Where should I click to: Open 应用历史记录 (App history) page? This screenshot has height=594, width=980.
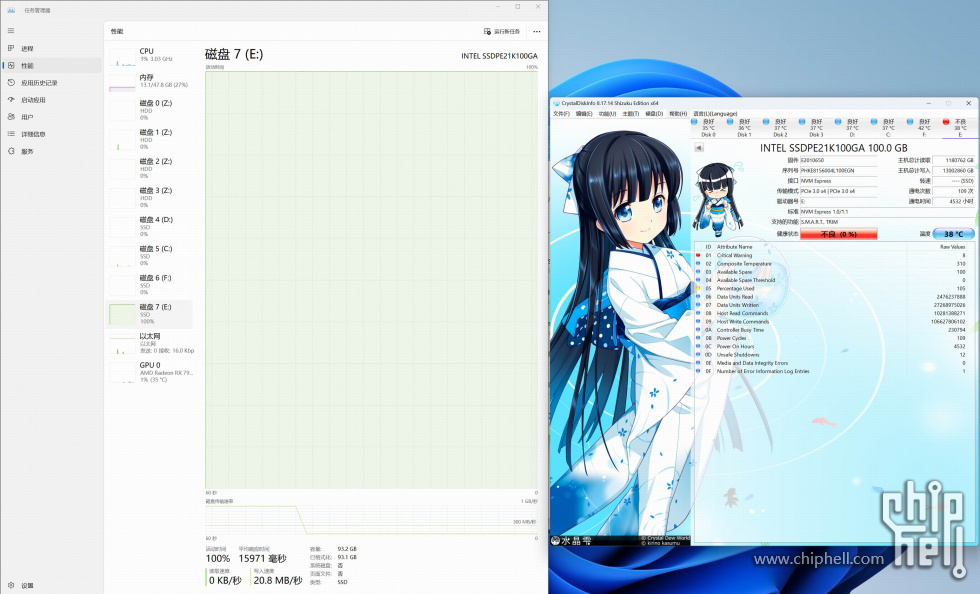pos(52,83)
